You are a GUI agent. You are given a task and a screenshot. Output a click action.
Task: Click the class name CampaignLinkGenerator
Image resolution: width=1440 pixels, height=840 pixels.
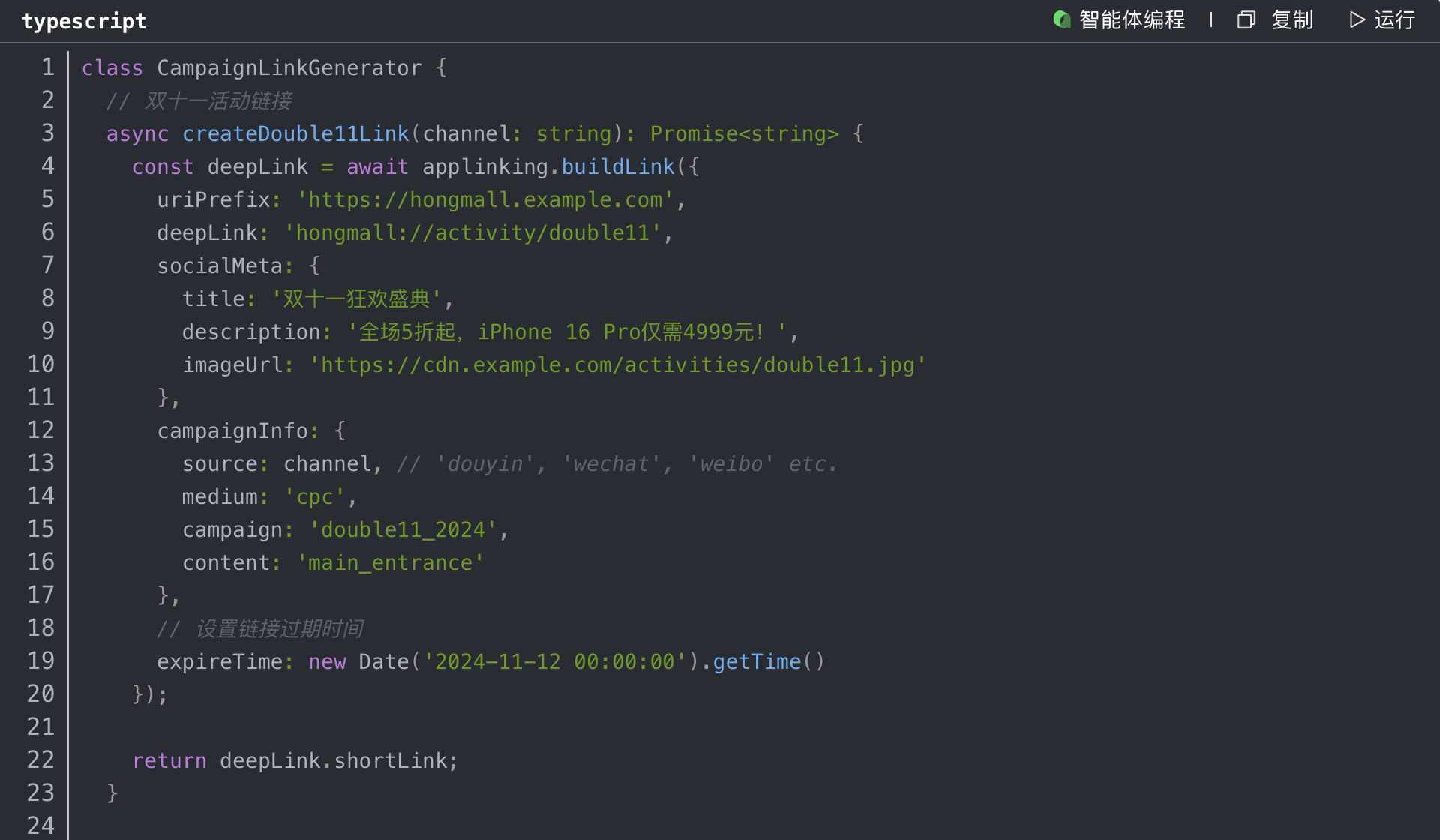coord(289,67)
